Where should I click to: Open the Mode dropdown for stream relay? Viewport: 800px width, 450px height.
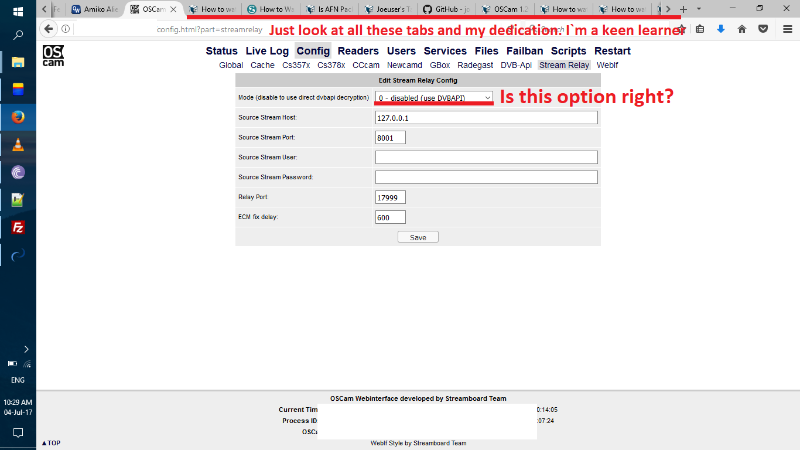click(x=434, y=97)
